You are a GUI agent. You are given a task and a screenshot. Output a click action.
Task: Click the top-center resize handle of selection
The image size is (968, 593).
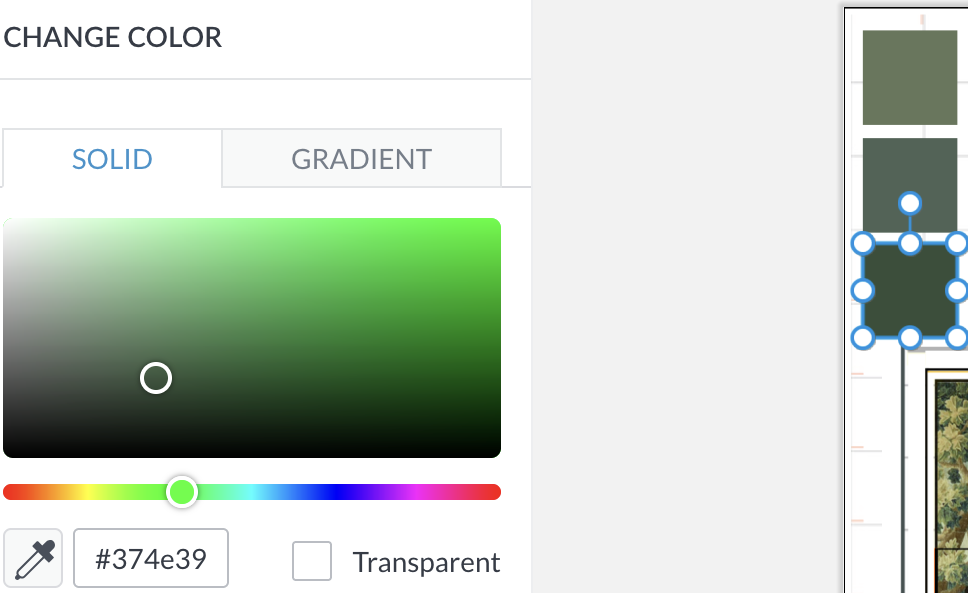[x=910, y=244]
